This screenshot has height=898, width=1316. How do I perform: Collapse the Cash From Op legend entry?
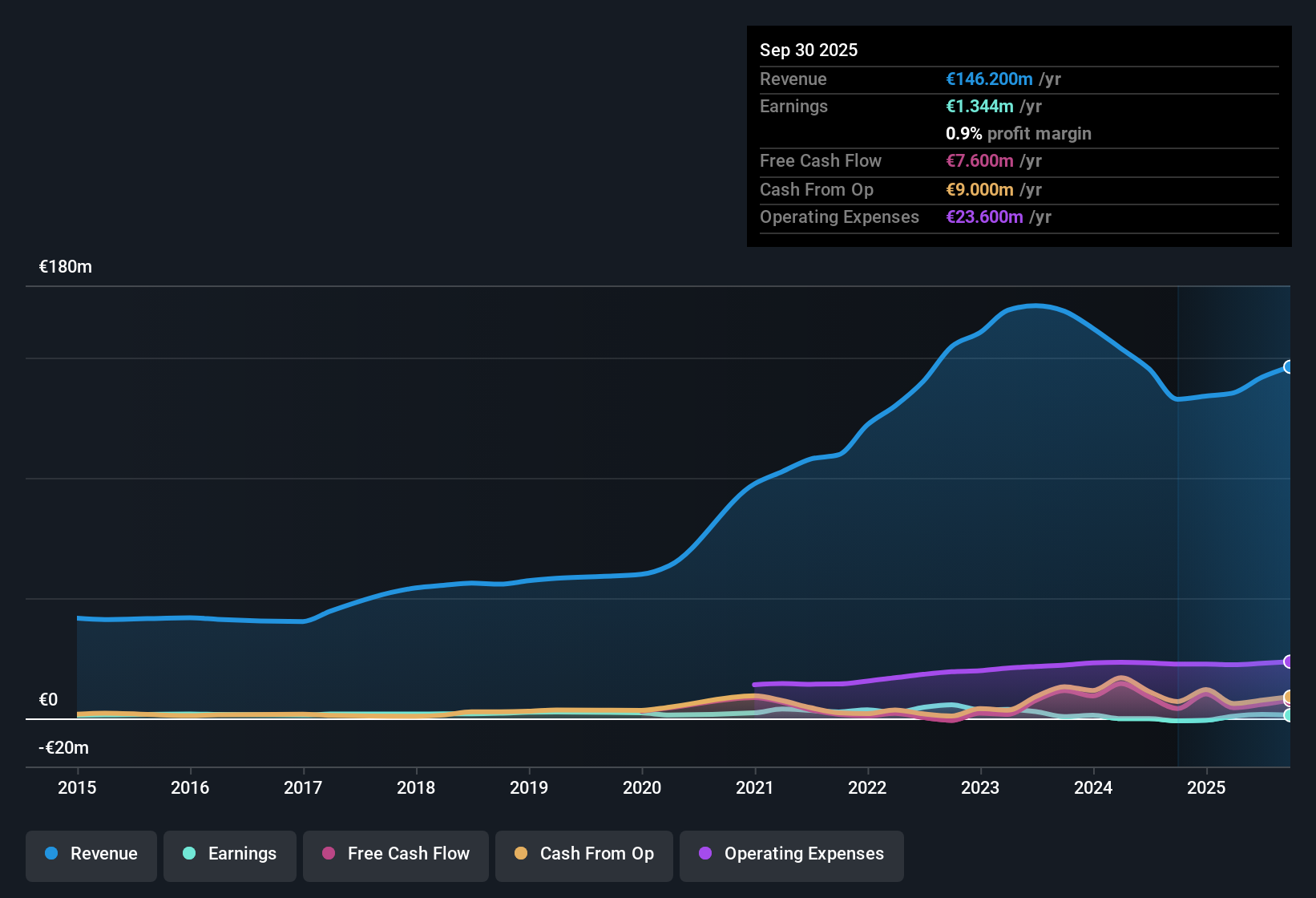[583, 854]
